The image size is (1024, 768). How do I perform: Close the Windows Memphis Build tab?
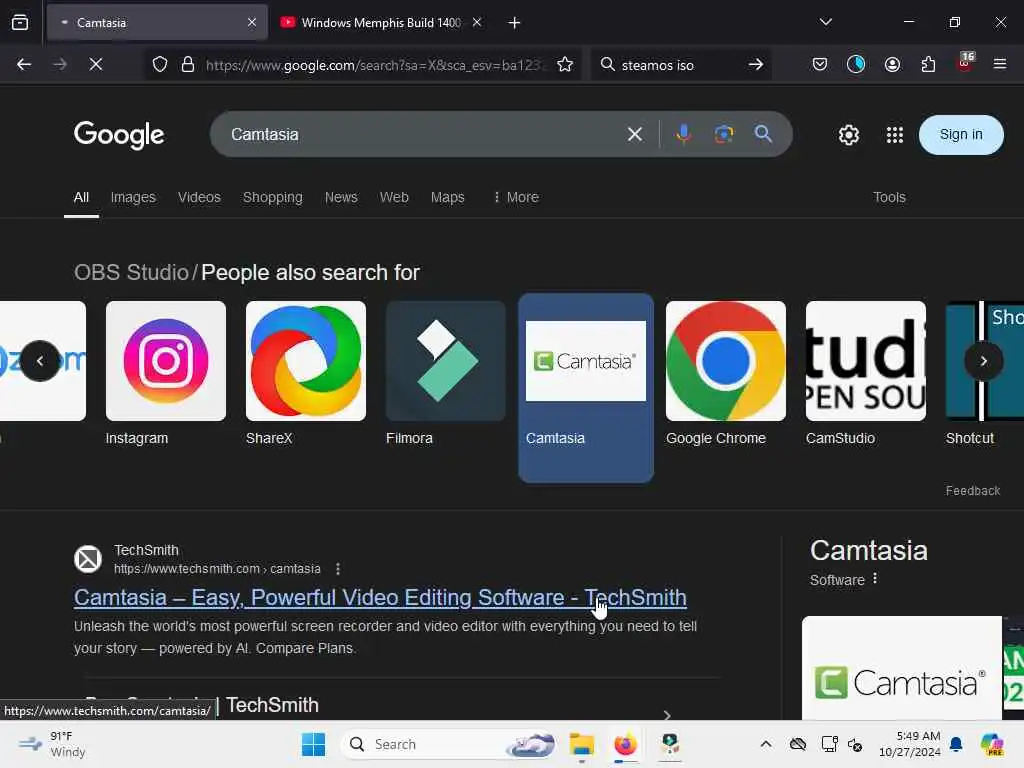477,22
